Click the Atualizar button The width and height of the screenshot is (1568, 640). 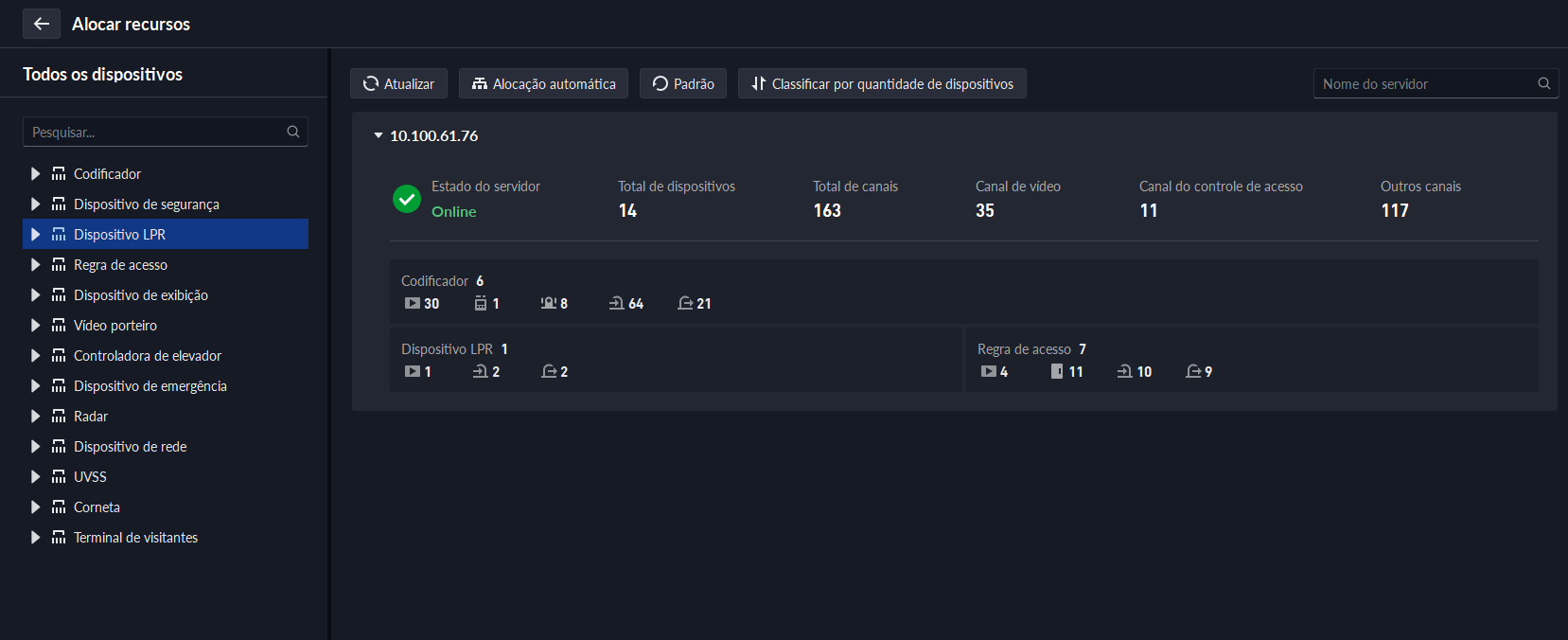pyautogui.click(x=398, y=83)
